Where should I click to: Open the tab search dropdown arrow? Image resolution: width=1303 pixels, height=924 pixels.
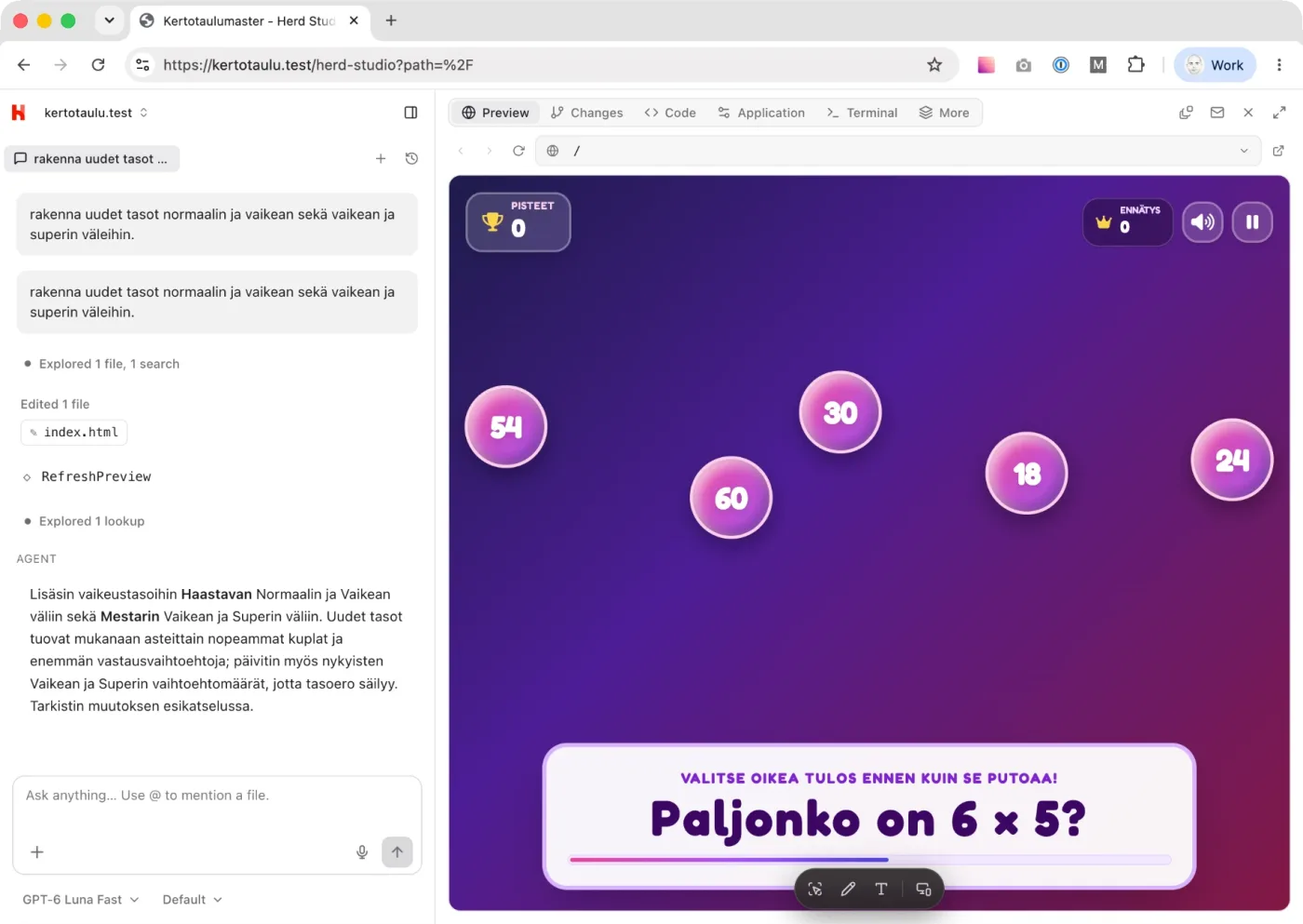[109, 20]
